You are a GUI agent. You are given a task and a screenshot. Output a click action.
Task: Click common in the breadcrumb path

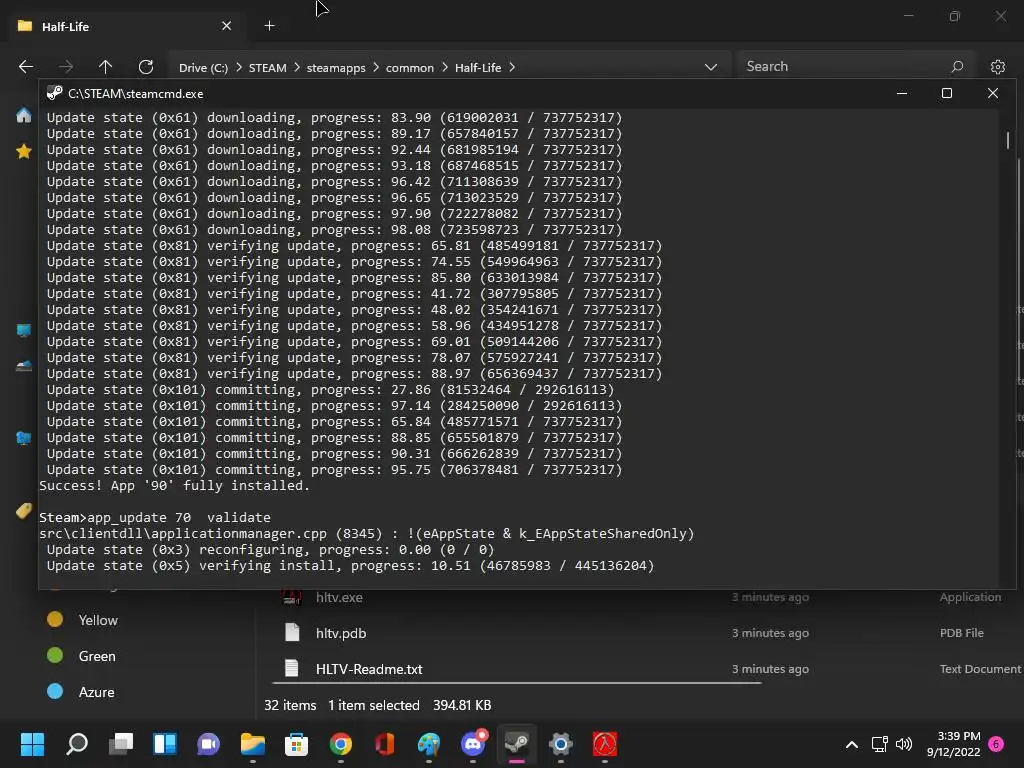coord(409,67)
